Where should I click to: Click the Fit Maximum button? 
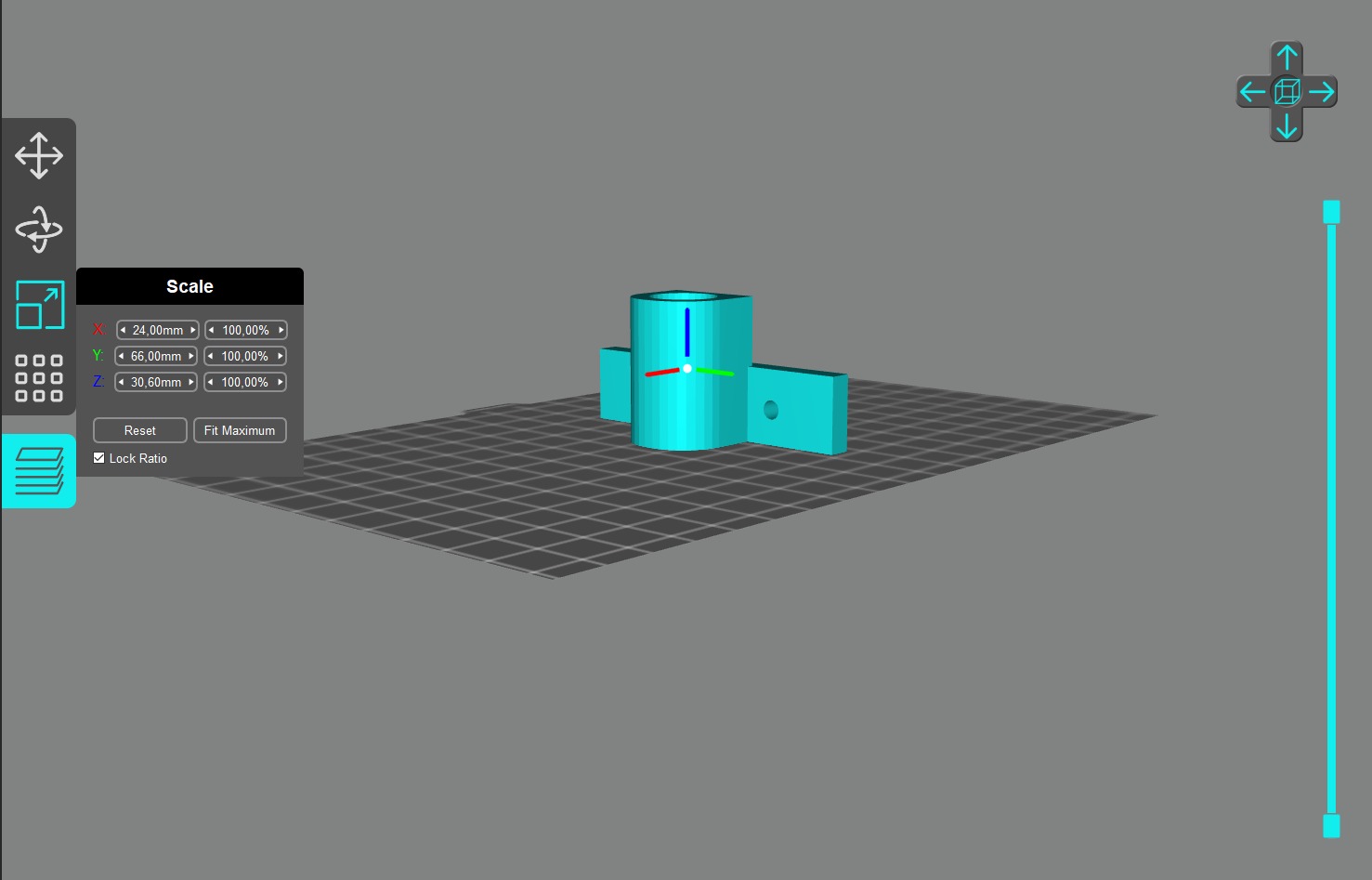click(x=240, y=430)
